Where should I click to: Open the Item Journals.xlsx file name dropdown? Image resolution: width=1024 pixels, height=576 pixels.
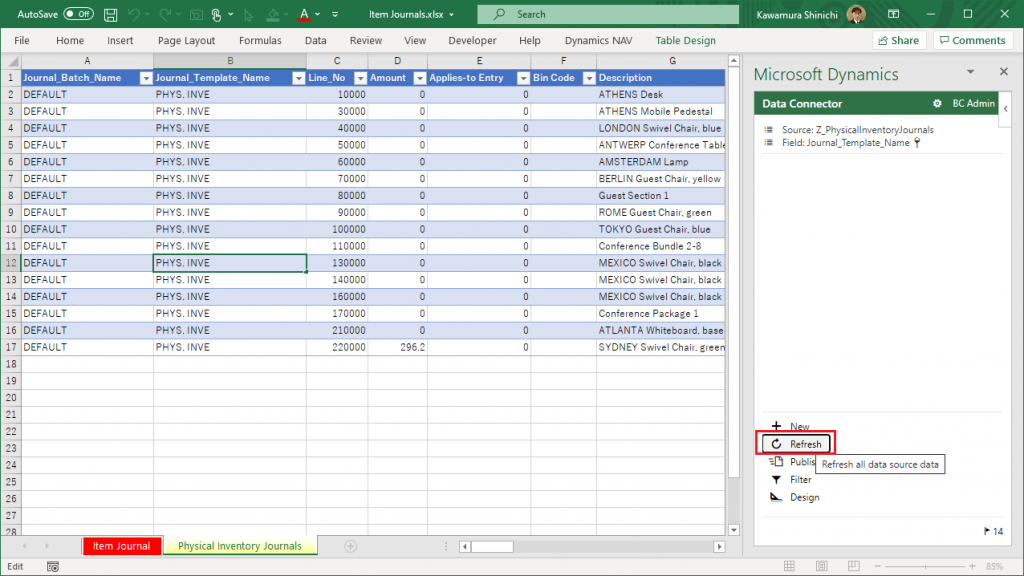[451, 14]
